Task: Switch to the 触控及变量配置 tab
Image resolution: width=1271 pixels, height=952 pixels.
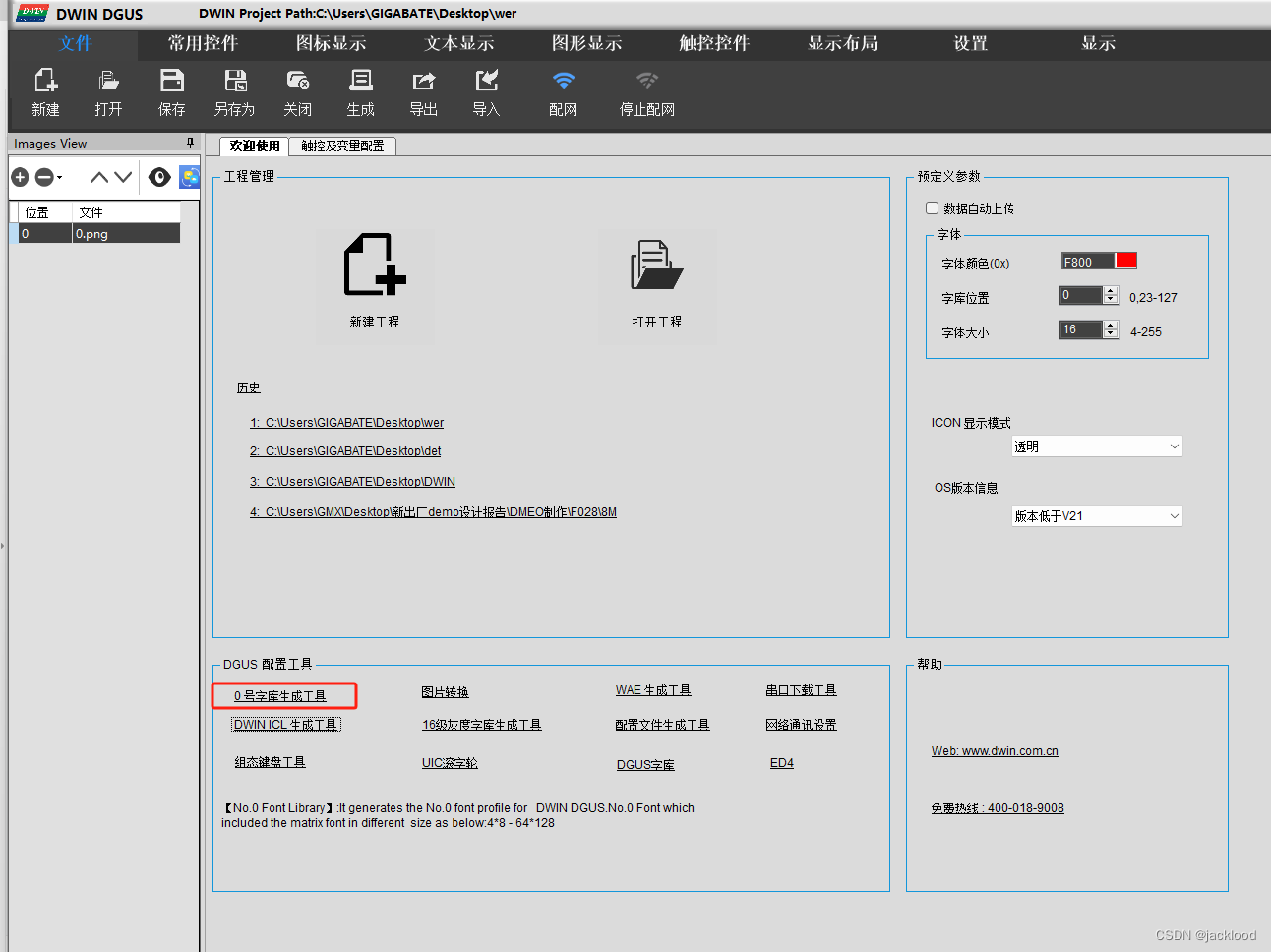Action: pyautogui.click(x=341, y=145)
